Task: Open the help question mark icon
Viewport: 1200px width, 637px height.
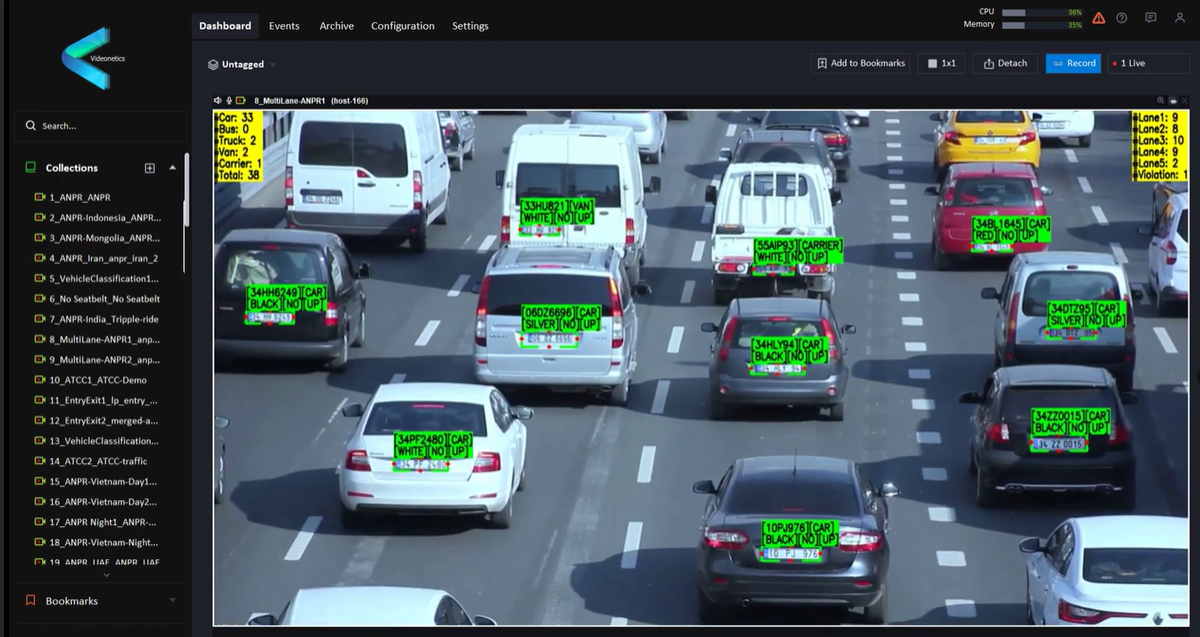Action: point(1122,18)
